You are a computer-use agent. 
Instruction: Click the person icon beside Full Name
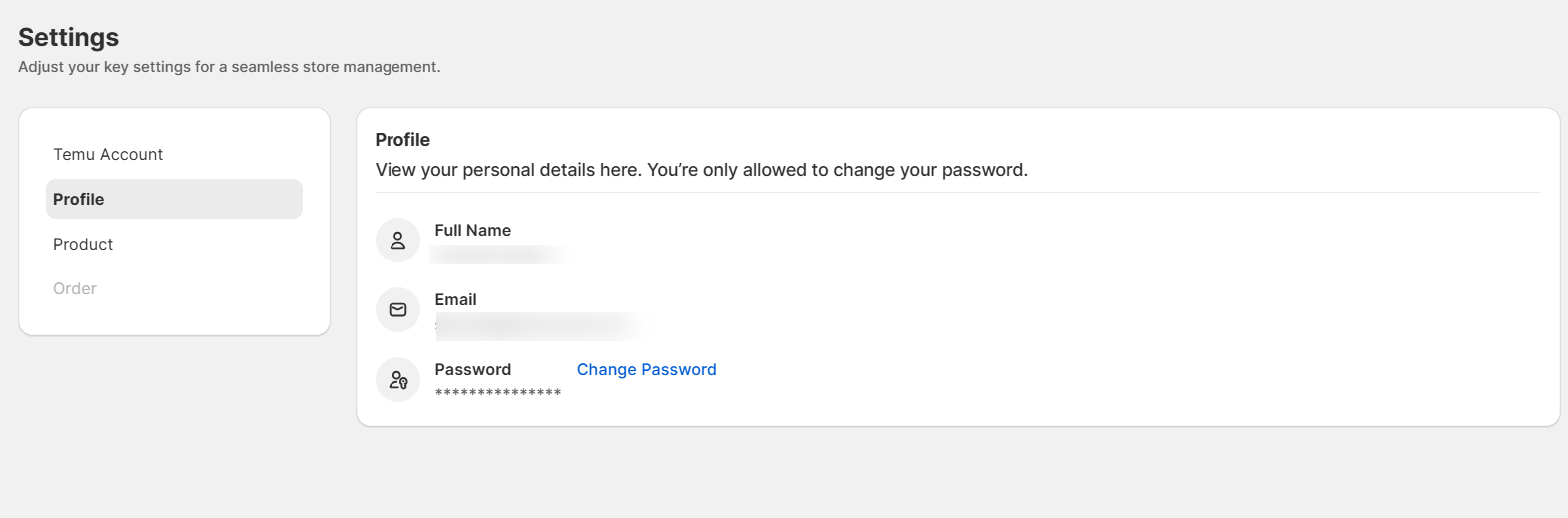tap(397, 241)
